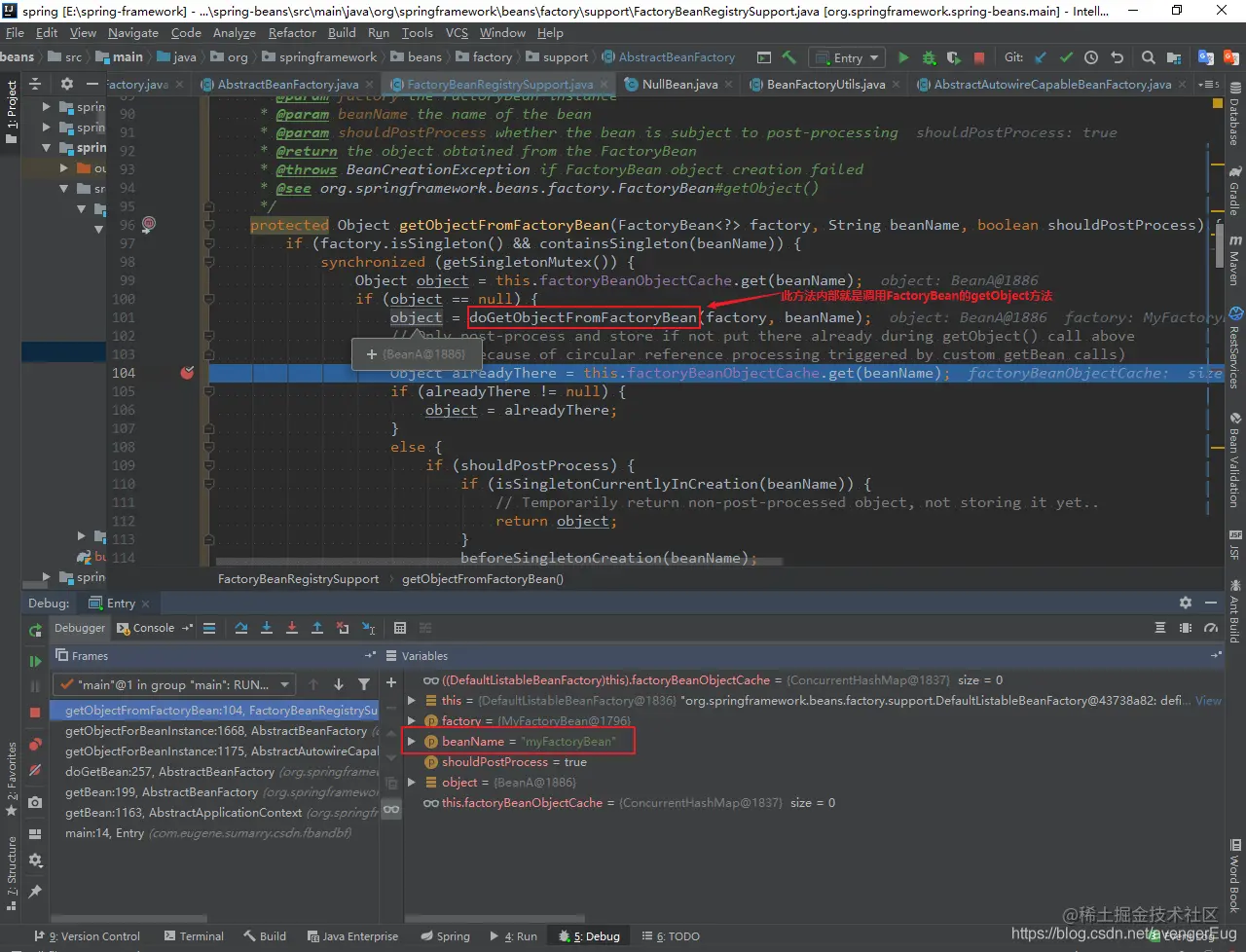Image resolution: width=1246 pixels, height=952 pixels.
Task: Toggle Mute Breakpoints in the debug sidebar
Action: pyautogui.click(x=35, y=770)
